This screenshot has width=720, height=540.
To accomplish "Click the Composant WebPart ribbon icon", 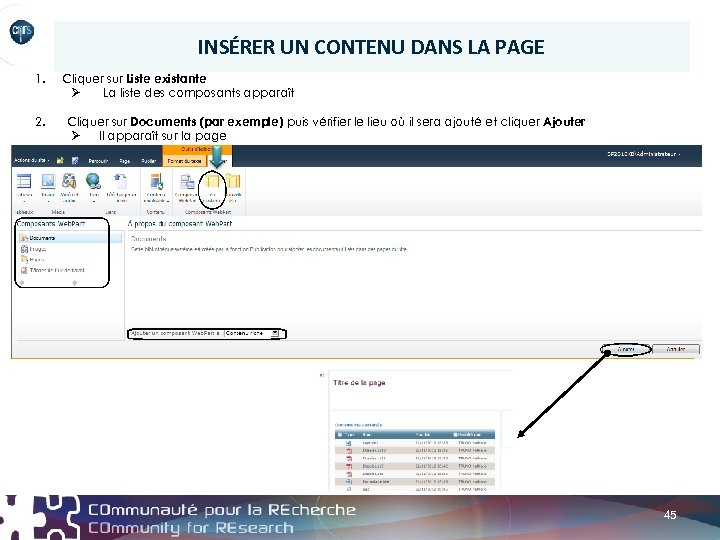I will pos(187,182).
